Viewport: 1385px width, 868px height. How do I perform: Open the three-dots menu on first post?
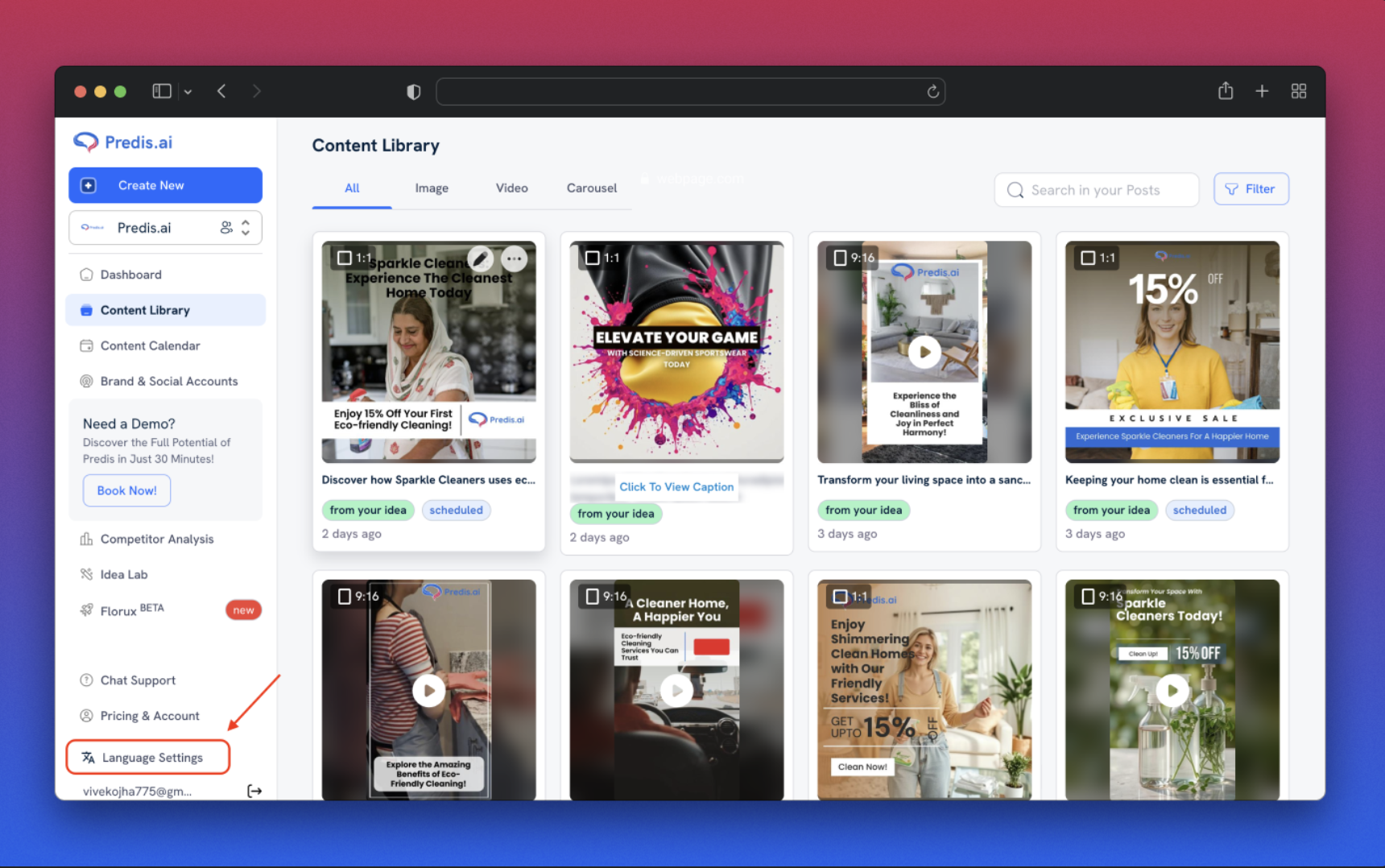coord(515,258)
